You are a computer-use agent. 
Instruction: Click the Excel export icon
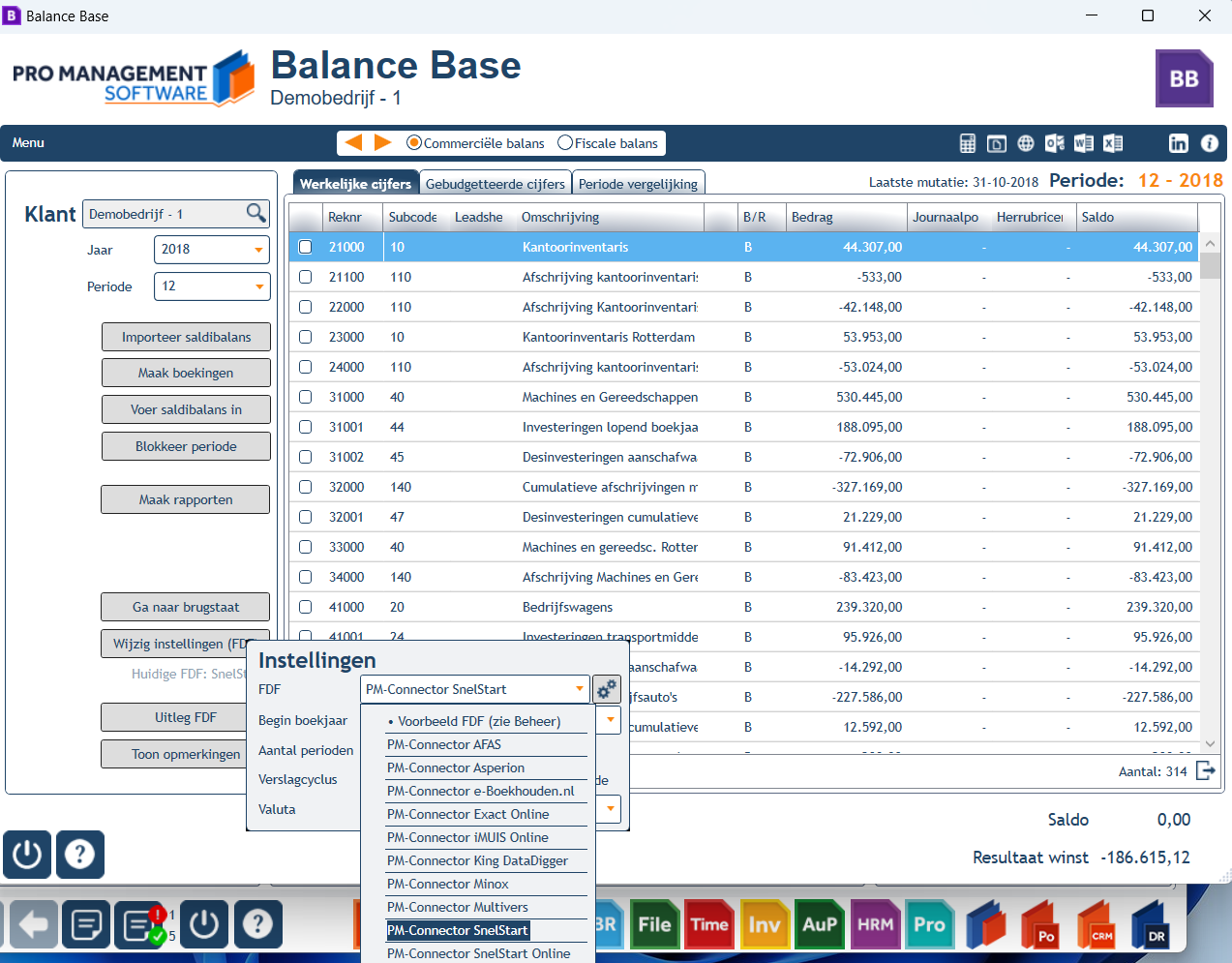click(x=1113, y=143)
